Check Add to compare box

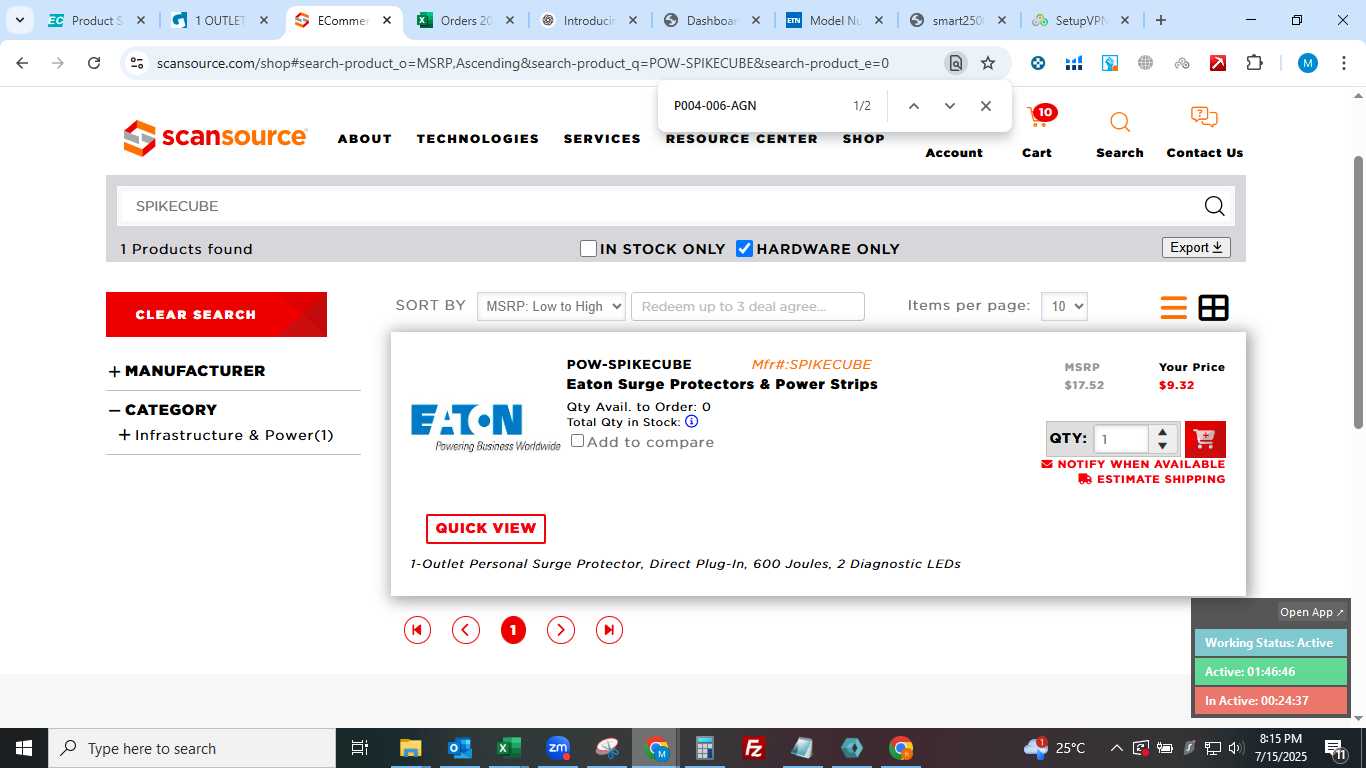577,441
